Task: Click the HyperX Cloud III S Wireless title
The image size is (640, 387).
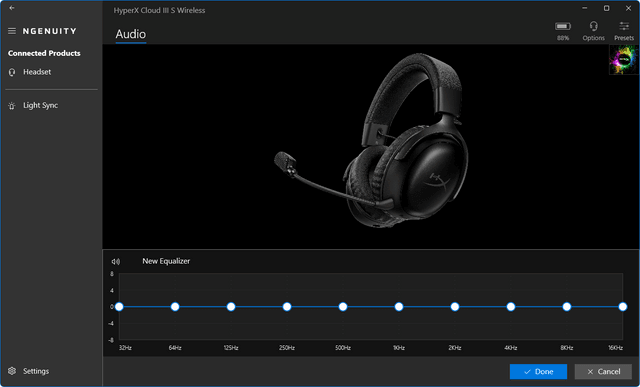Action: [x=160, y=11]
